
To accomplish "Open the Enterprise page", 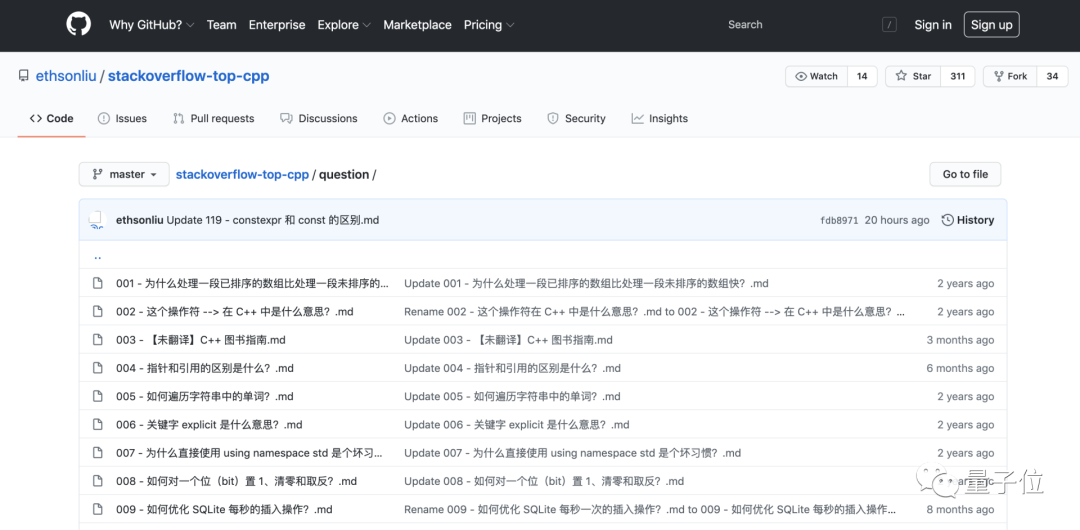I will coord(277,25).
